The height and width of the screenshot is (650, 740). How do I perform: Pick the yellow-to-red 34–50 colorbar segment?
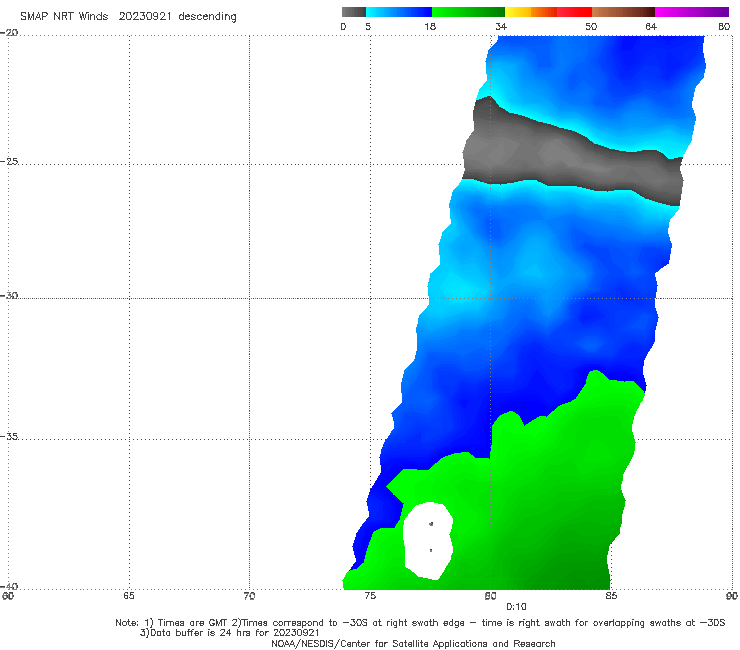tap(548, 12)
